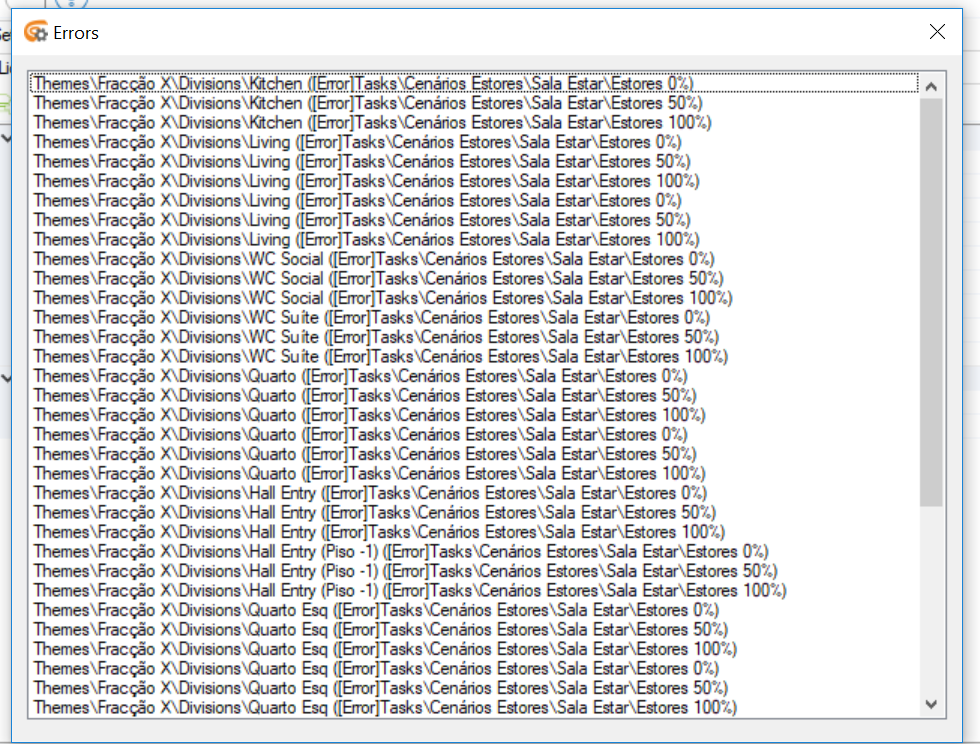Viewport: 980px width, 744px height.
Task: Highlight Hall Entry (Piso -1) Estores 50% error
Action: (x=405, y=571)
